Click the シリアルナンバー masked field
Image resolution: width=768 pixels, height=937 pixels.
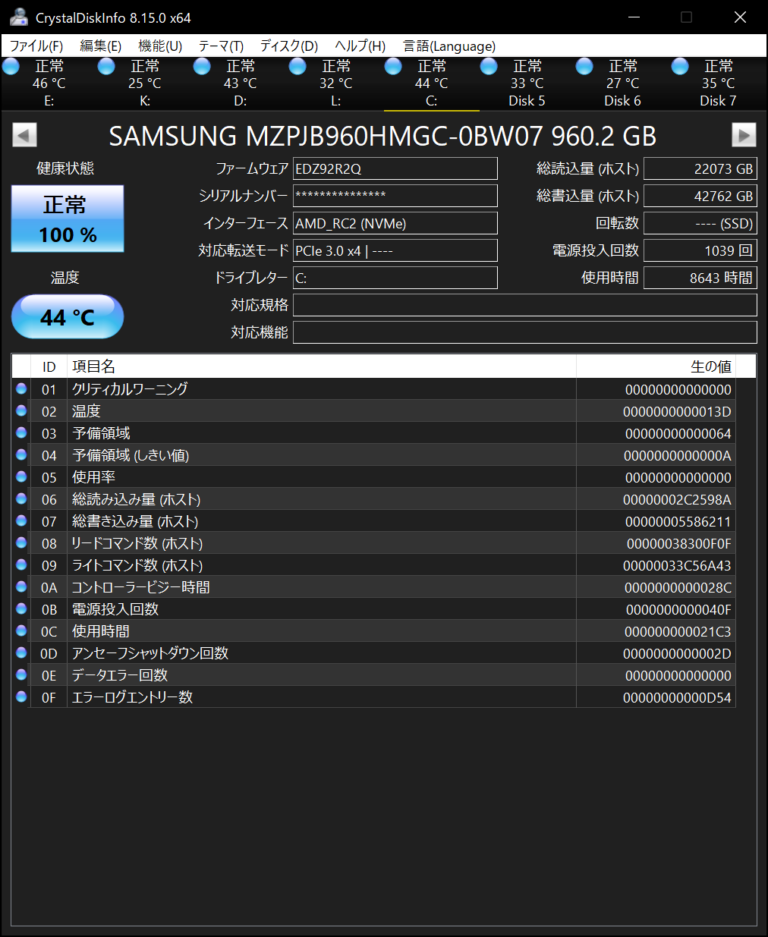pos(394,195)
